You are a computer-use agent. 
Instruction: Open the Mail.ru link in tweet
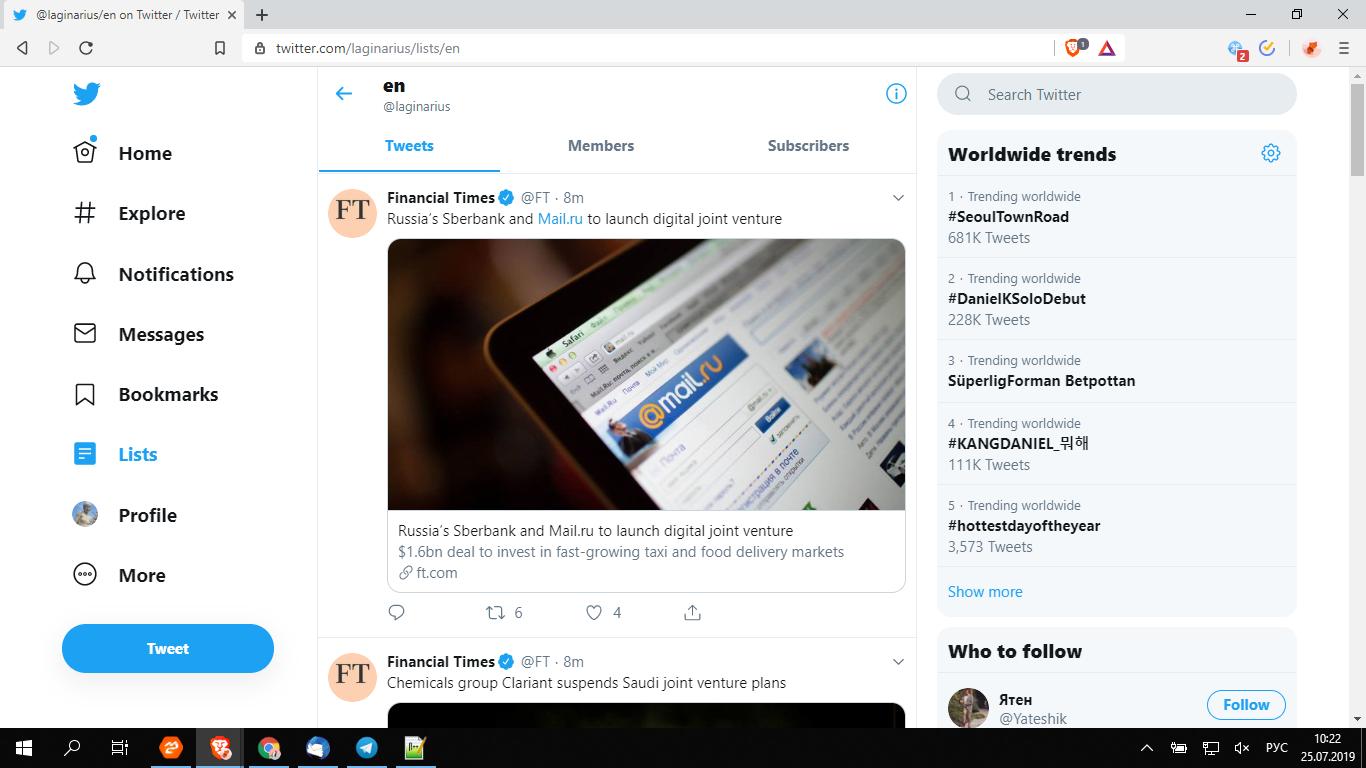[x=560, y=219]
